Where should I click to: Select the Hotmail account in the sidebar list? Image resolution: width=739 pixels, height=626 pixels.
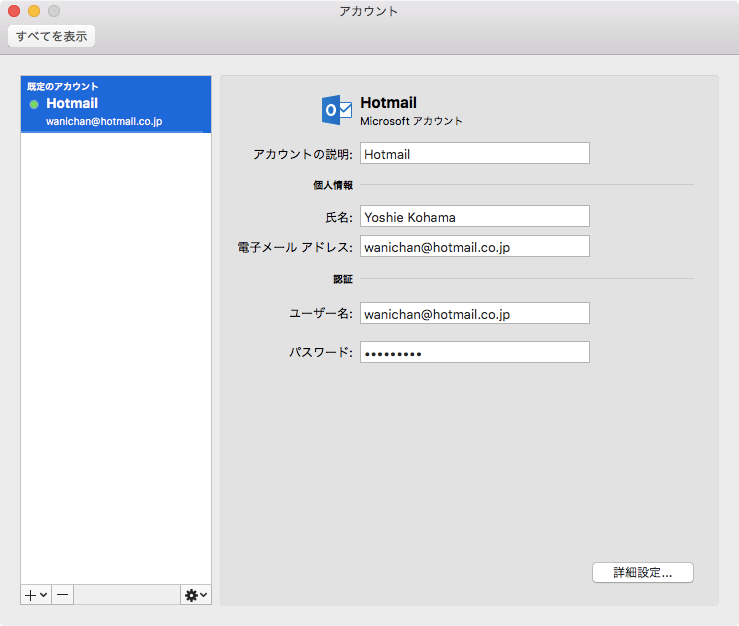pos(116,104)
